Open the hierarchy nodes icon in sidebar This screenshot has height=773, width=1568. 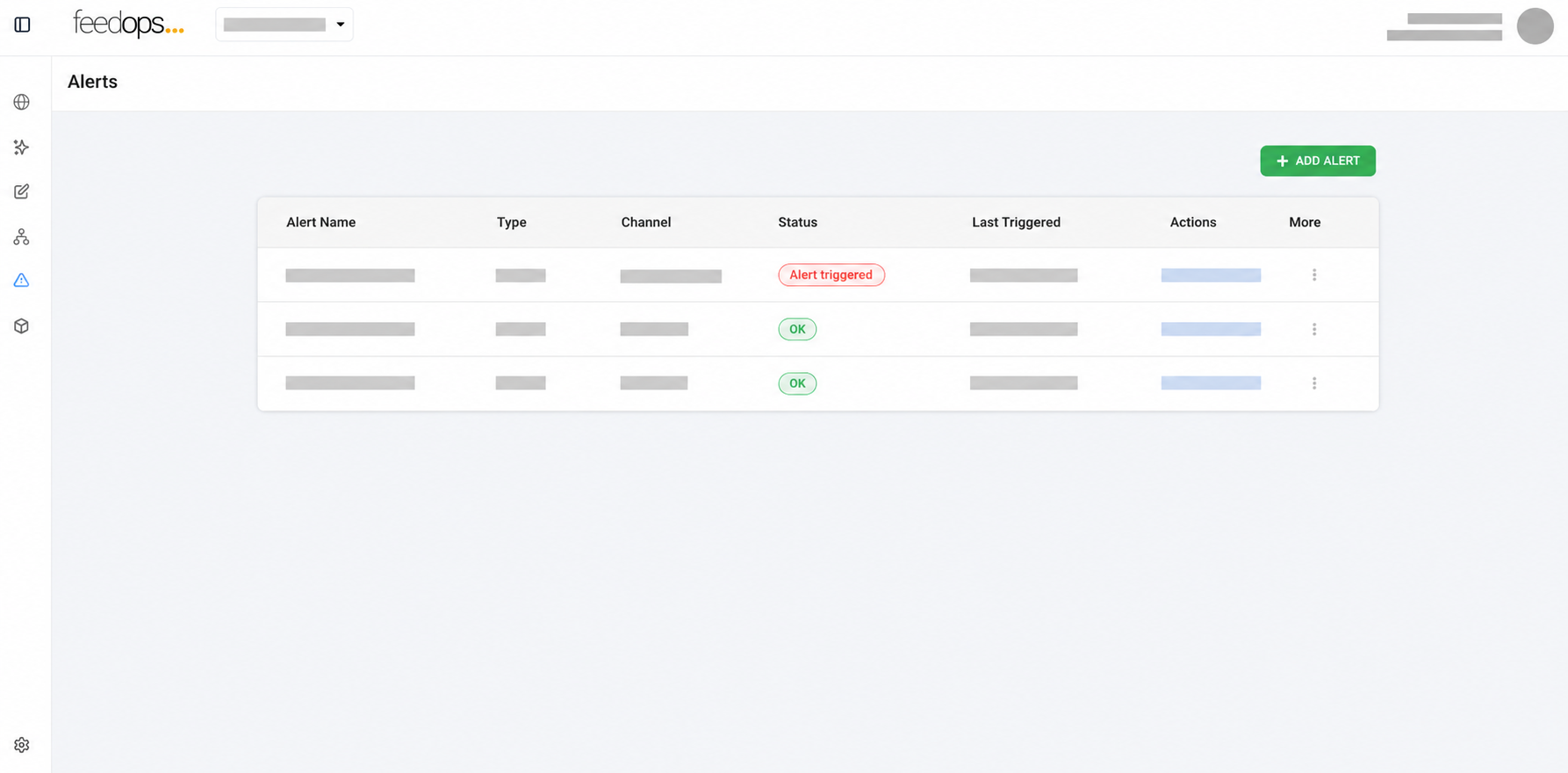point(22,237)
